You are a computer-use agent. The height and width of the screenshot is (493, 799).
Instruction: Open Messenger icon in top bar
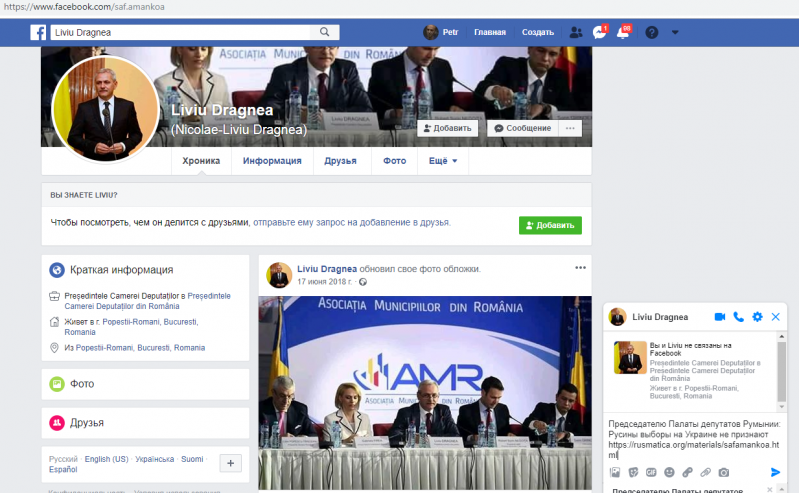(x=599, y=32)
